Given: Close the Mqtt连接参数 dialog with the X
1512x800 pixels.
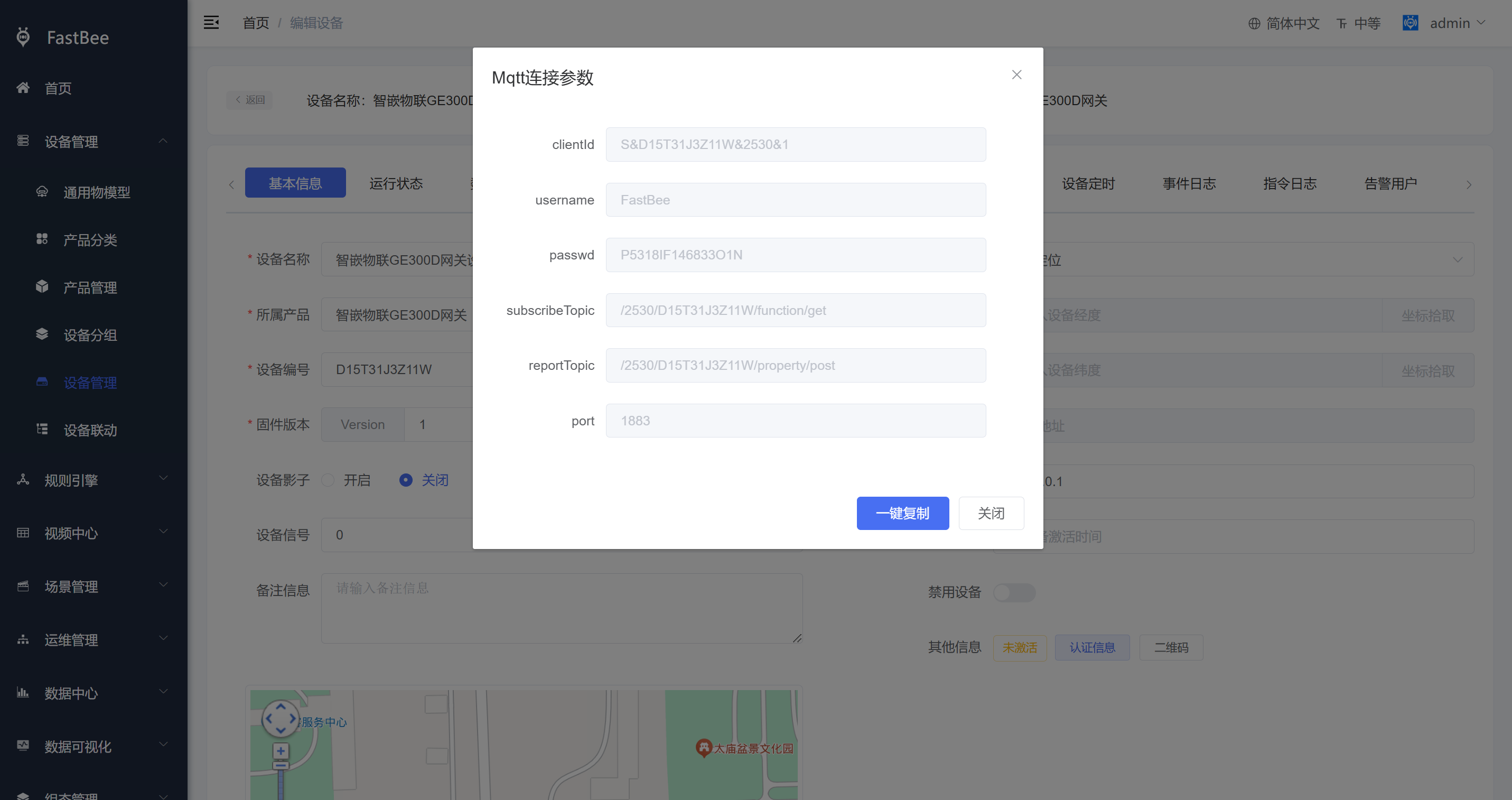Looking at the screenshot, I should [1016, 75].
